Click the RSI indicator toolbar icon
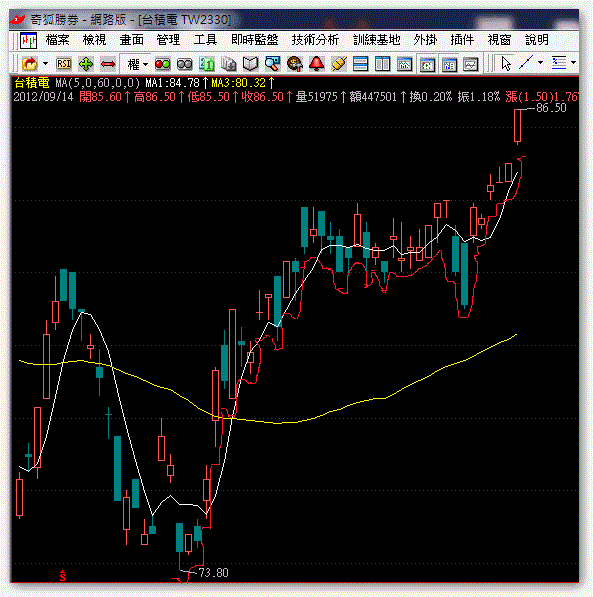Image resolution: width=593 pixels, height=597 pixels. [x=64, y=64]
